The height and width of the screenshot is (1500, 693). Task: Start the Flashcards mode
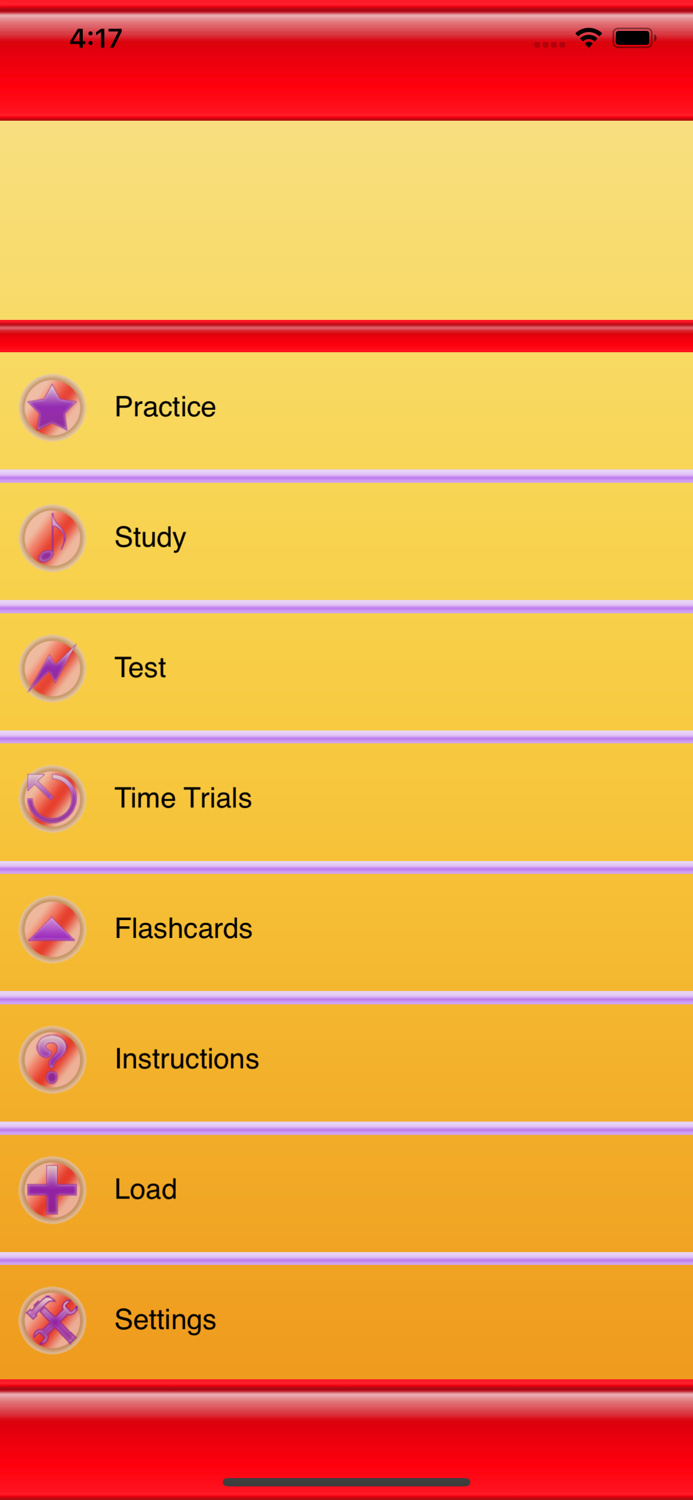point(184,929)
